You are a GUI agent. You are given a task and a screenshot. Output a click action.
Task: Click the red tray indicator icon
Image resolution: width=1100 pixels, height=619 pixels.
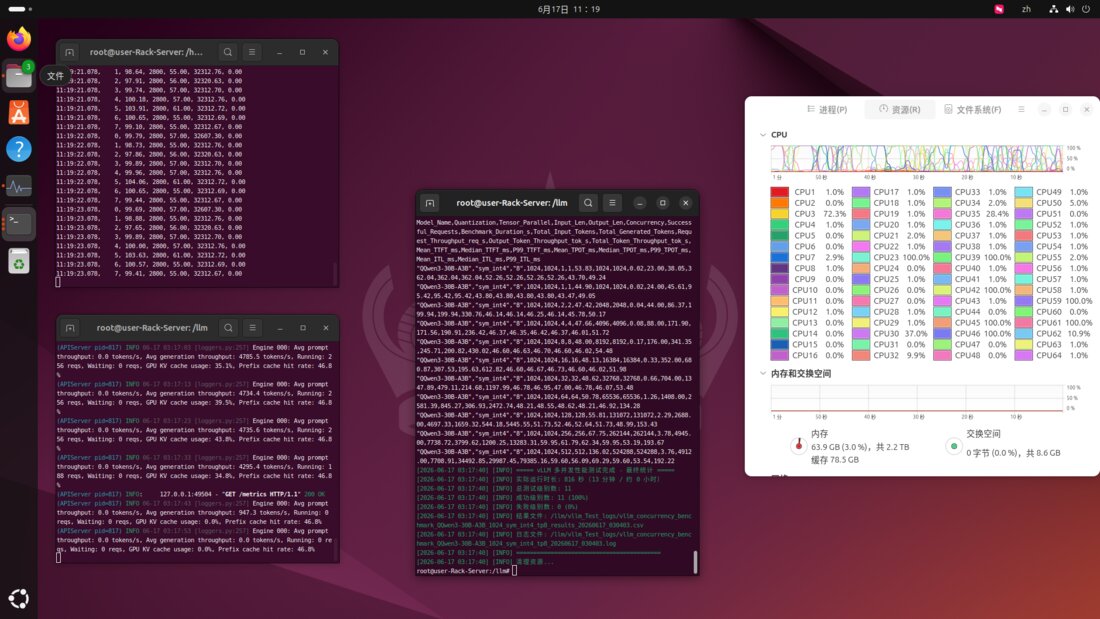click(999, 9)
